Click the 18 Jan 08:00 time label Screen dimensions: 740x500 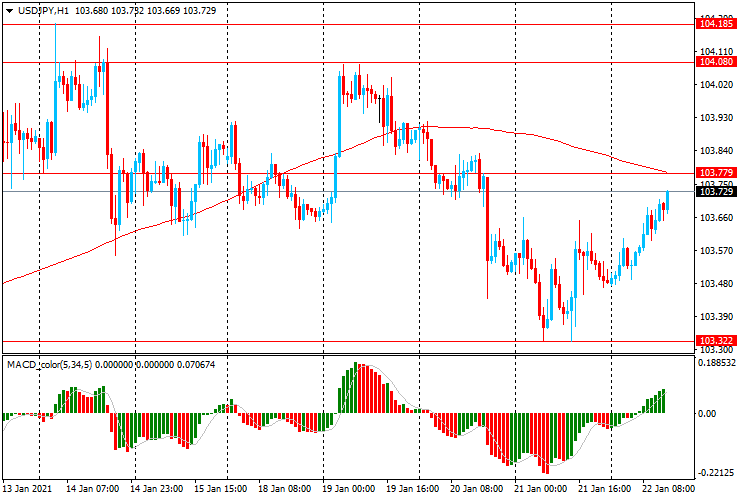[x=285, y=488]
